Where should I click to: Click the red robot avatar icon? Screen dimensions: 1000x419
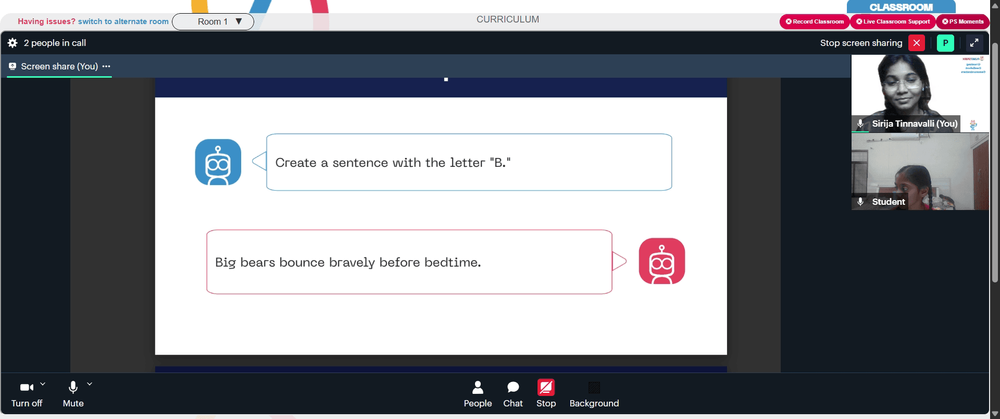tap(661, 261)
